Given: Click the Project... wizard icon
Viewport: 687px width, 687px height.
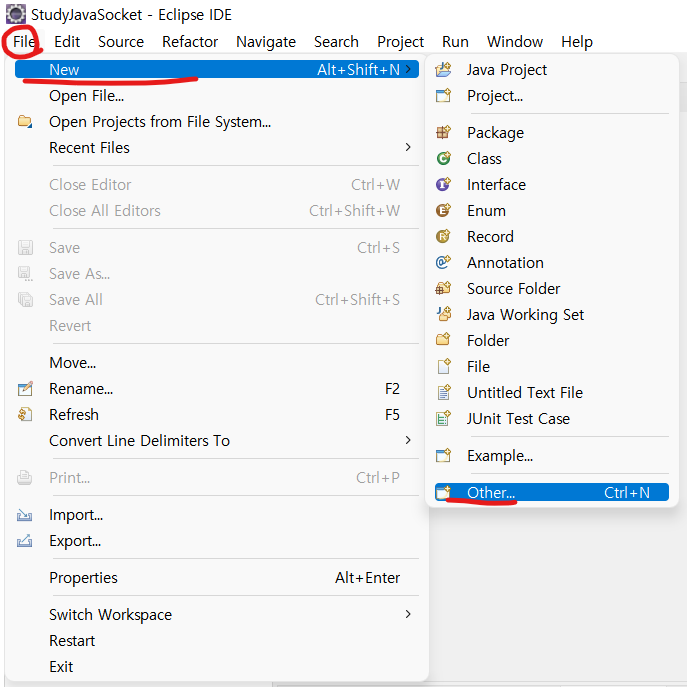Looking at the screenshot, I should pos(443,96).
